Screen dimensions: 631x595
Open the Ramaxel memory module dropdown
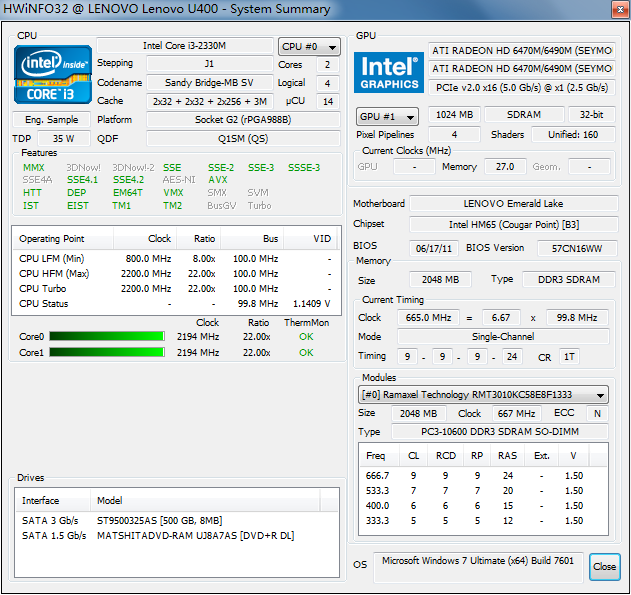[483, 395]
